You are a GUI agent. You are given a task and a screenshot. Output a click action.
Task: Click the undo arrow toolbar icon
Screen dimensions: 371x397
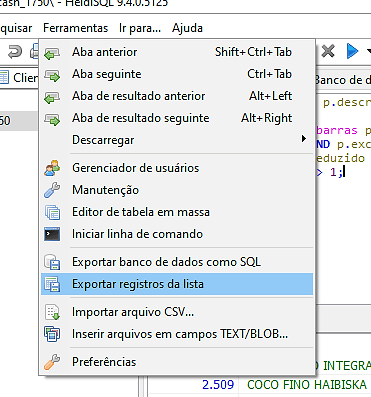click(x=15, y=52)
